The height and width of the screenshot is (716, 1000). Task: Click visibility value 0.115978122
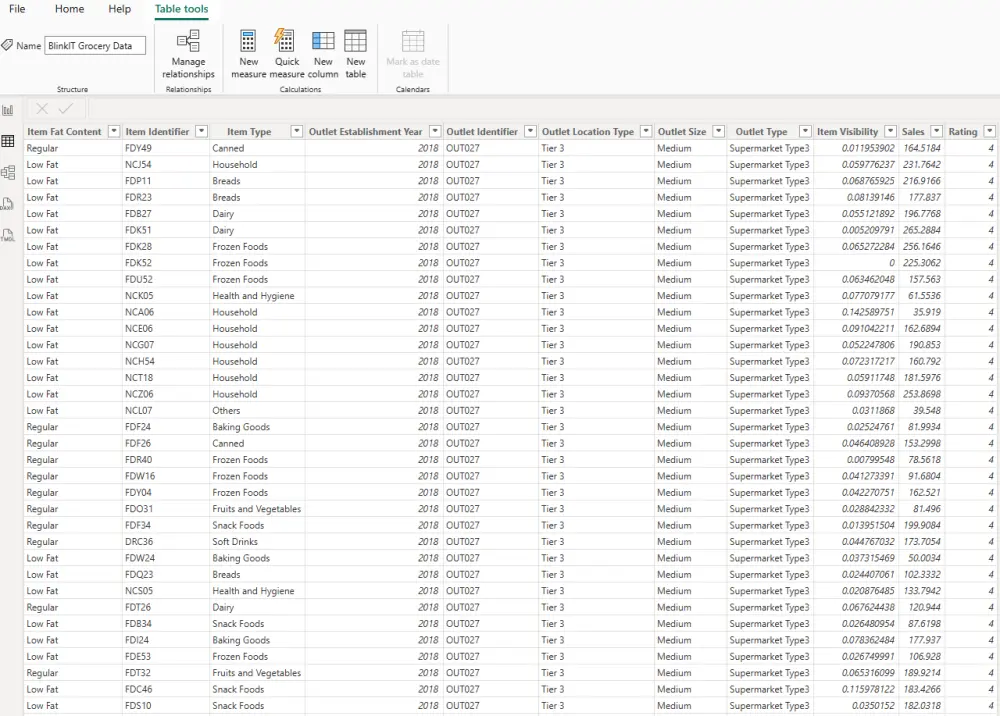point(868,689)
